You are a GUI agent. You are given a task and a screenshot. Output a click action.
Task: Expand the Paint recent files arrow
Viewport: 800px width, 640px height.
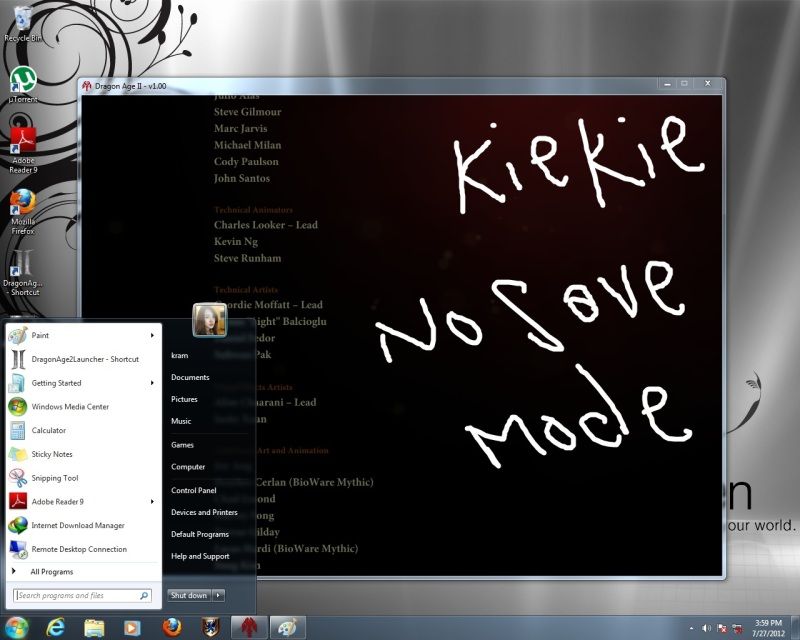[x=152, y=335]
